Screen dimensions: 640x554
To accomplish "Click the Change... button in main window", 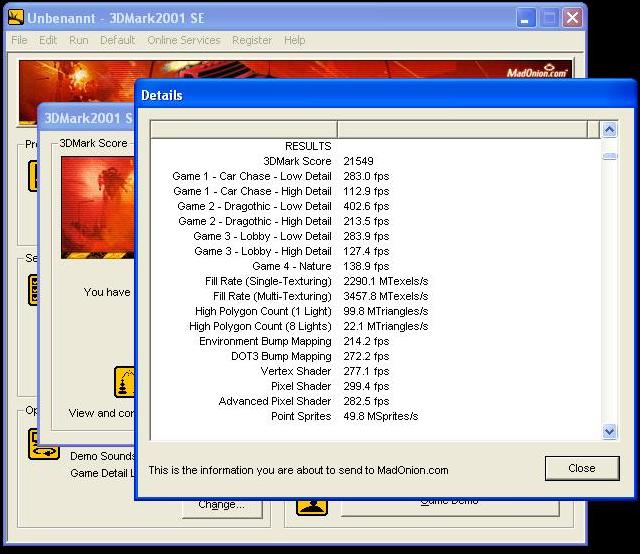I will [x=222, y=505].
